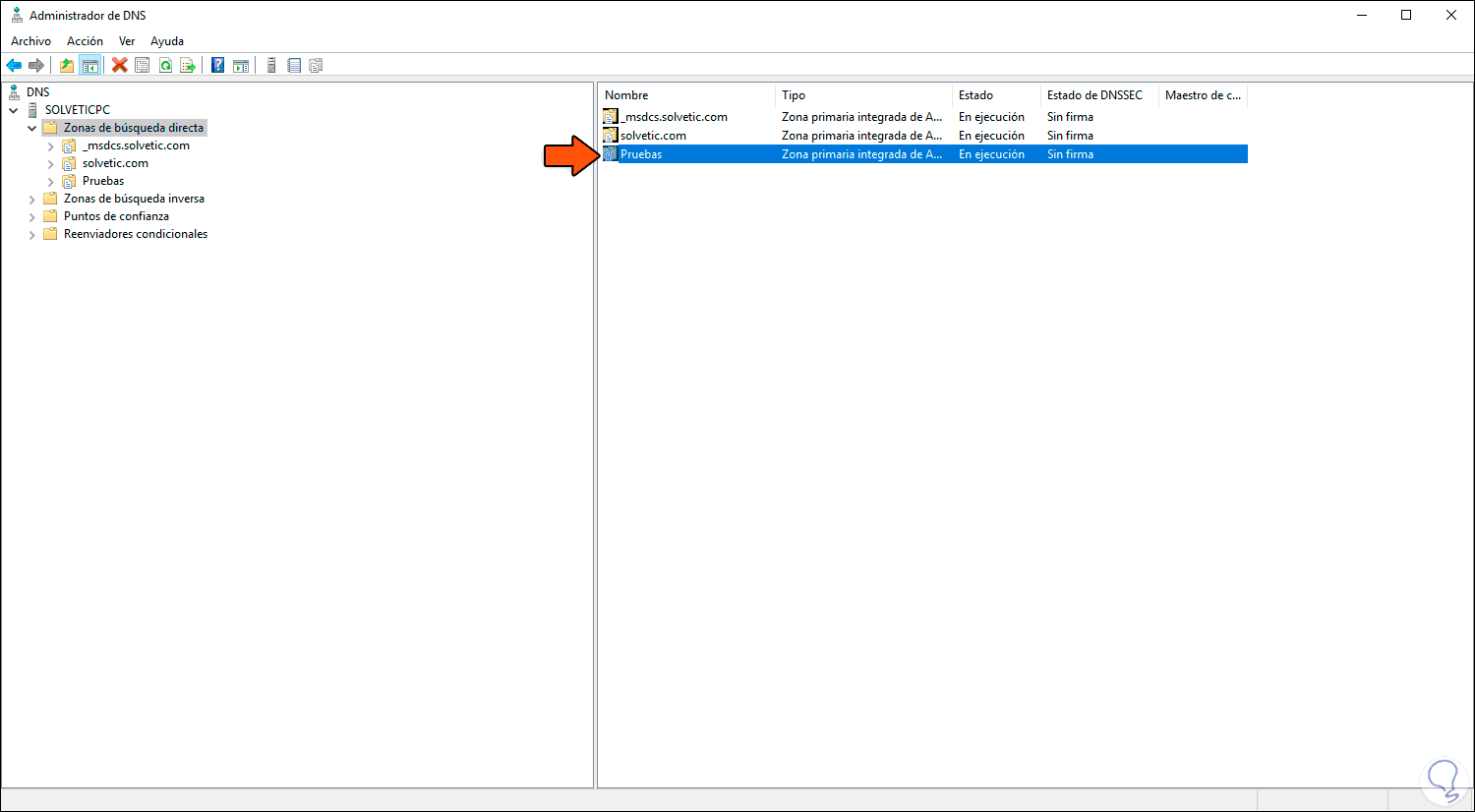This screenshot has height=812, width=1475.
Task: Click the green Refresh toolbar icon
Action: (x=165, y=65)
